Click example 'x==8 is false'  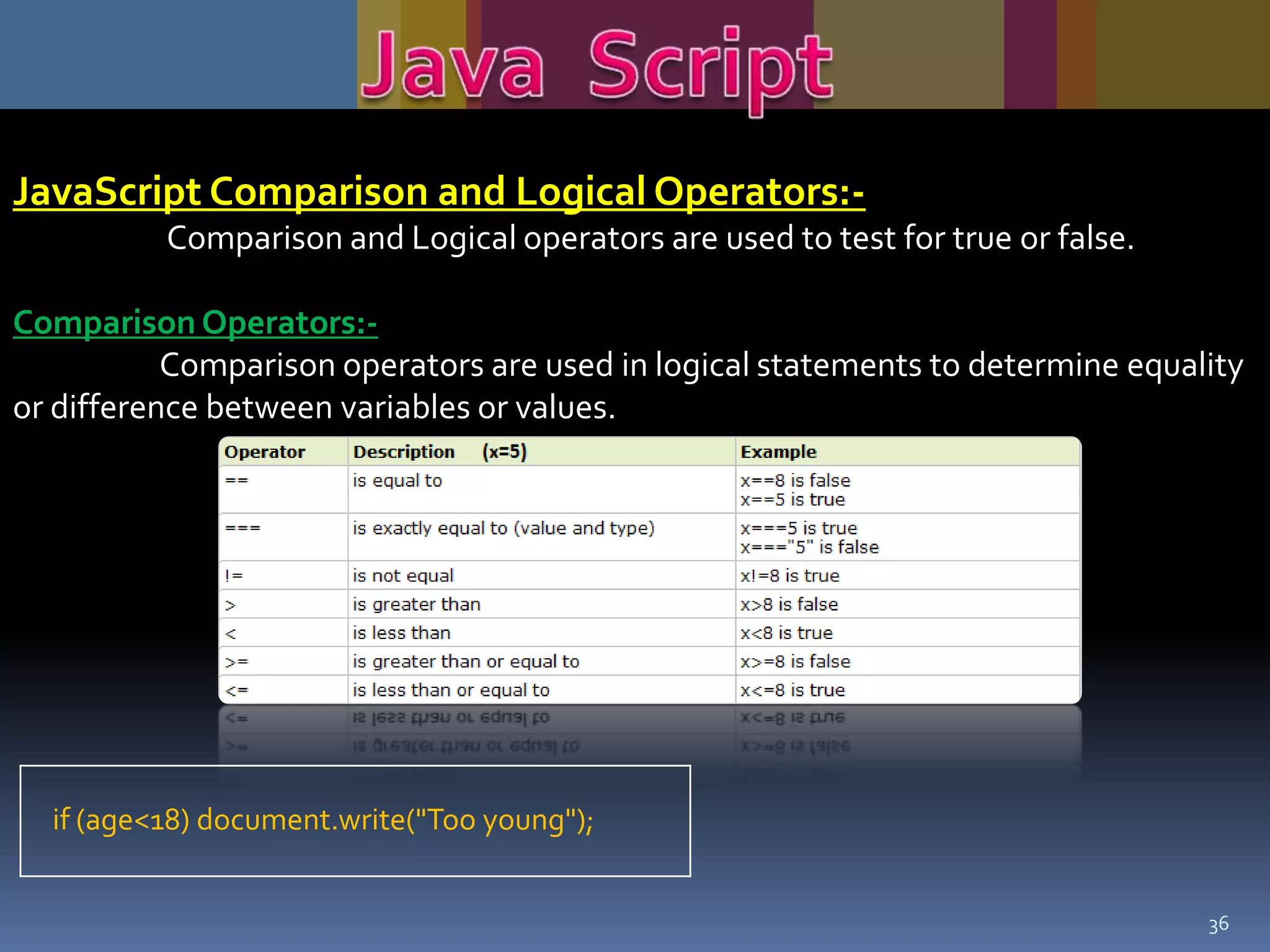point(796,480)
